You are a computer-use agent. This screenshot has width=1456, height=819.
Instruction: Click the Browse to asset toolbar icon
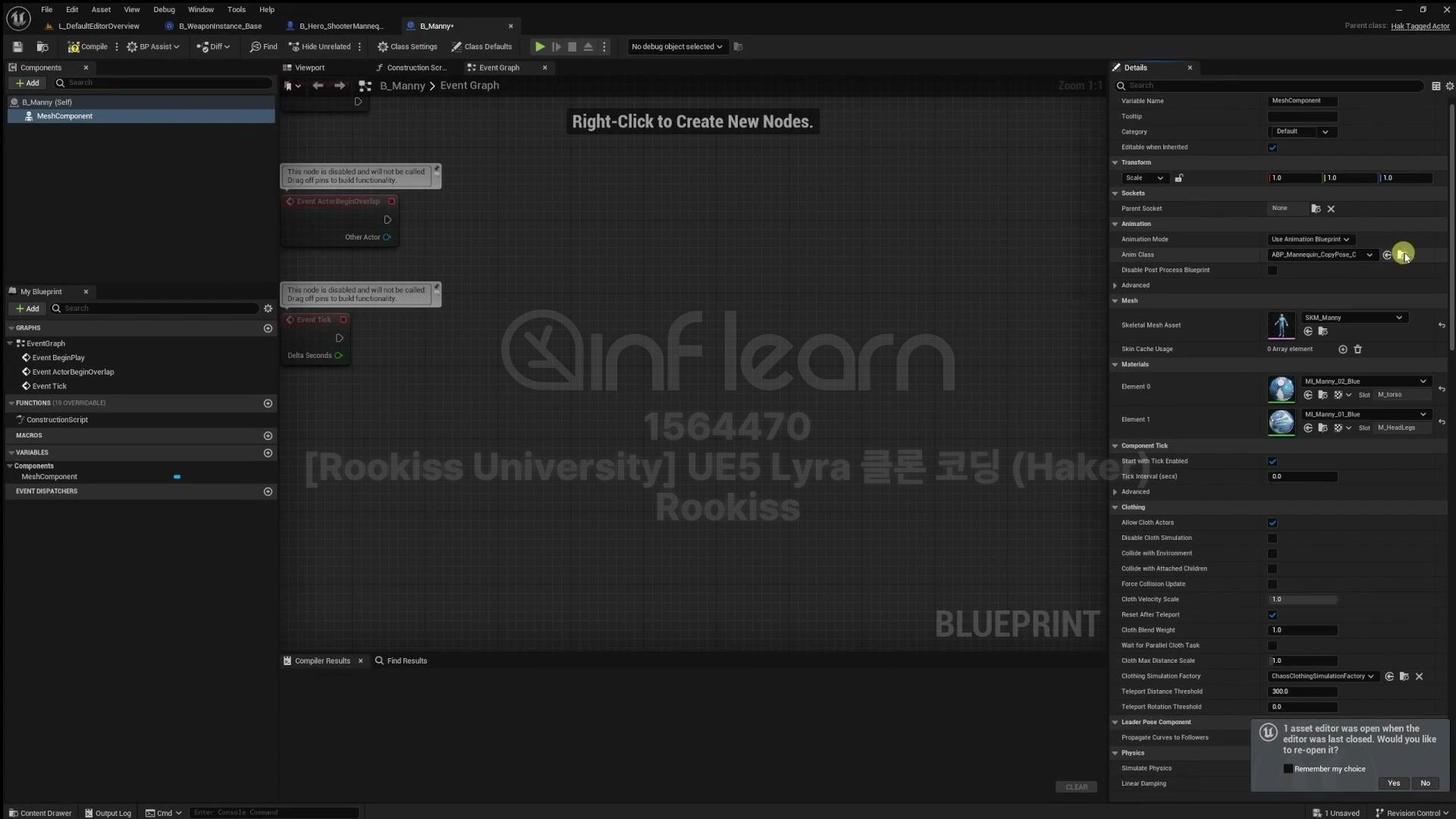42,47
